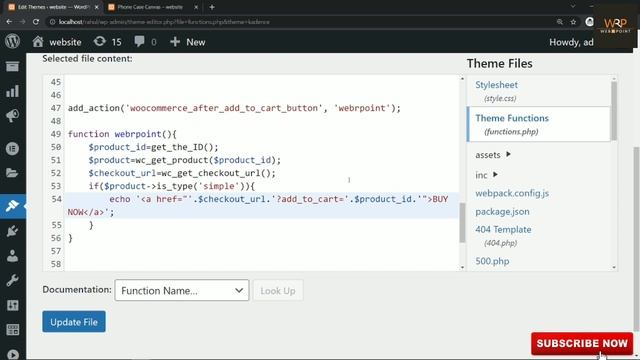Open the Function Name documentation dropdown

point(182,290)
